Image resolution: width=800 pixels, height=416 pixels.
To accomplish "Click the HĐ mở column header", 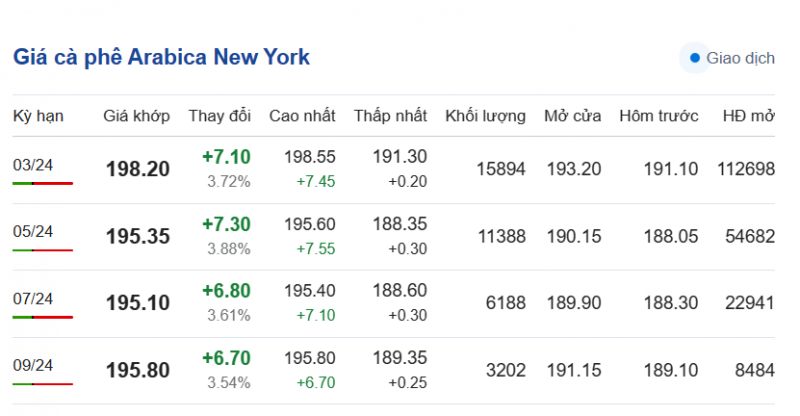I will [x=748, y=116].
